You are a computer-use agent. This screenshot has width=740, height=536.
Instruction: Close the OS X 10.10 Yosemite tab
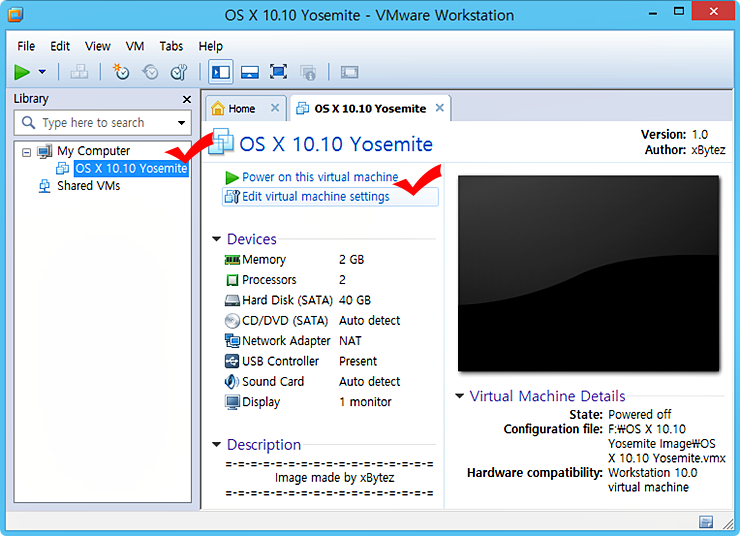[x=439, y=108]
